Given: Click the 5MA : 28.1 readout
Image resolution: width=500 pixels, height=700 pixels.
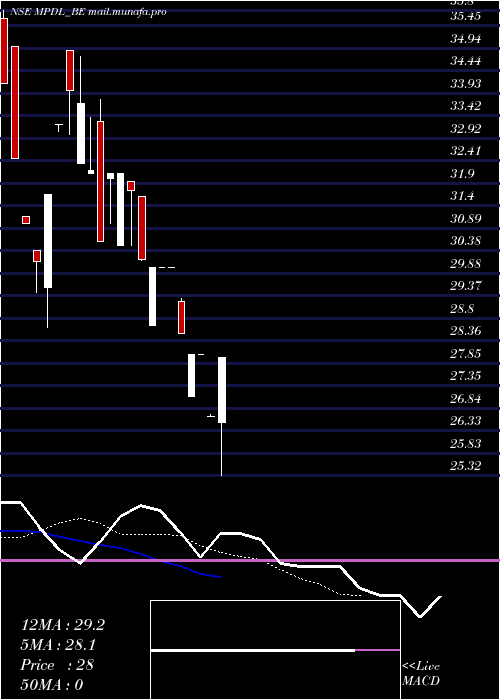Looking at the screenshot, I should pyautogui.click(x=59, y=645).
